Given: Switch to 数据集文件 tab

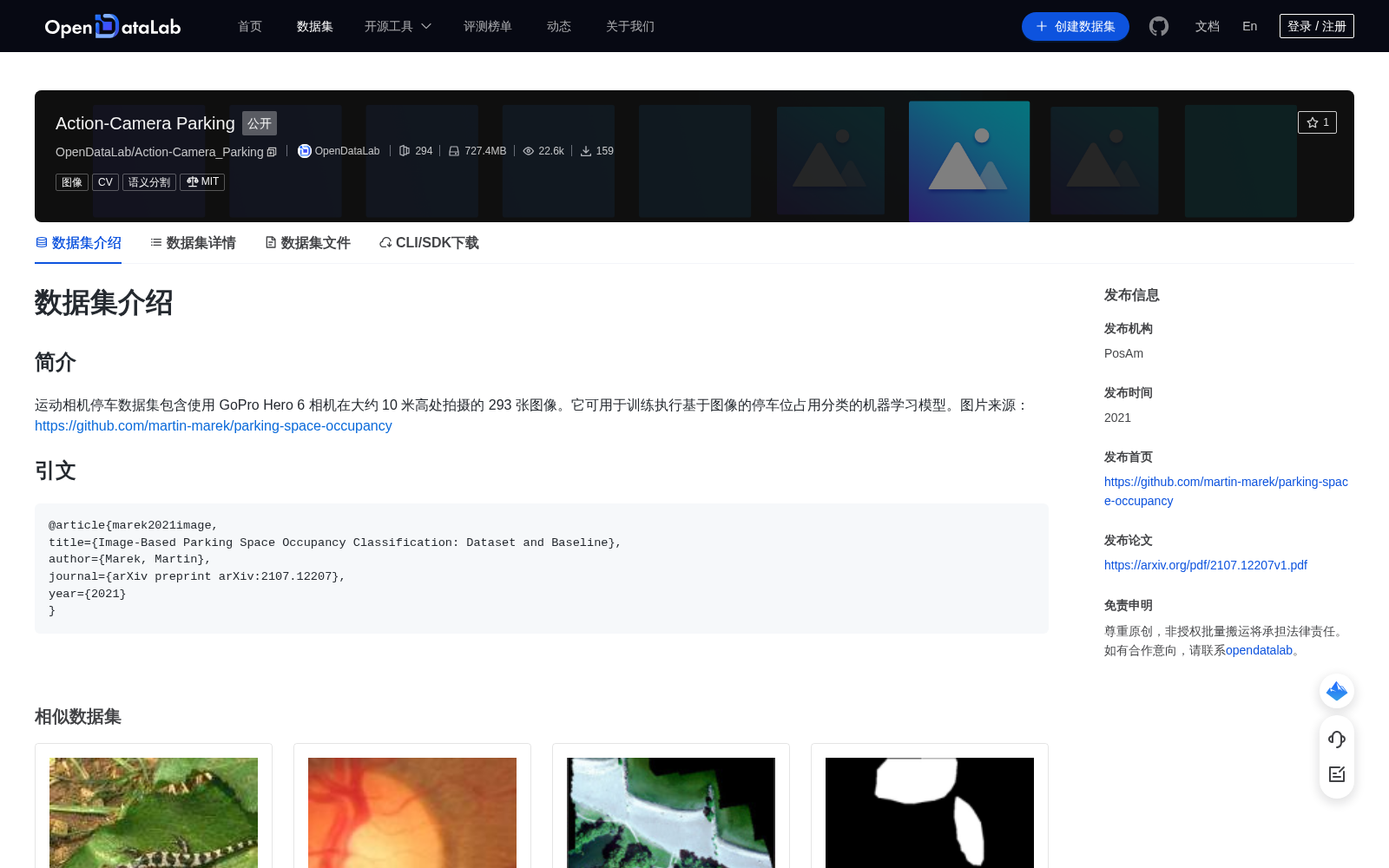Looking at the screenshot, I should point(307,243).
